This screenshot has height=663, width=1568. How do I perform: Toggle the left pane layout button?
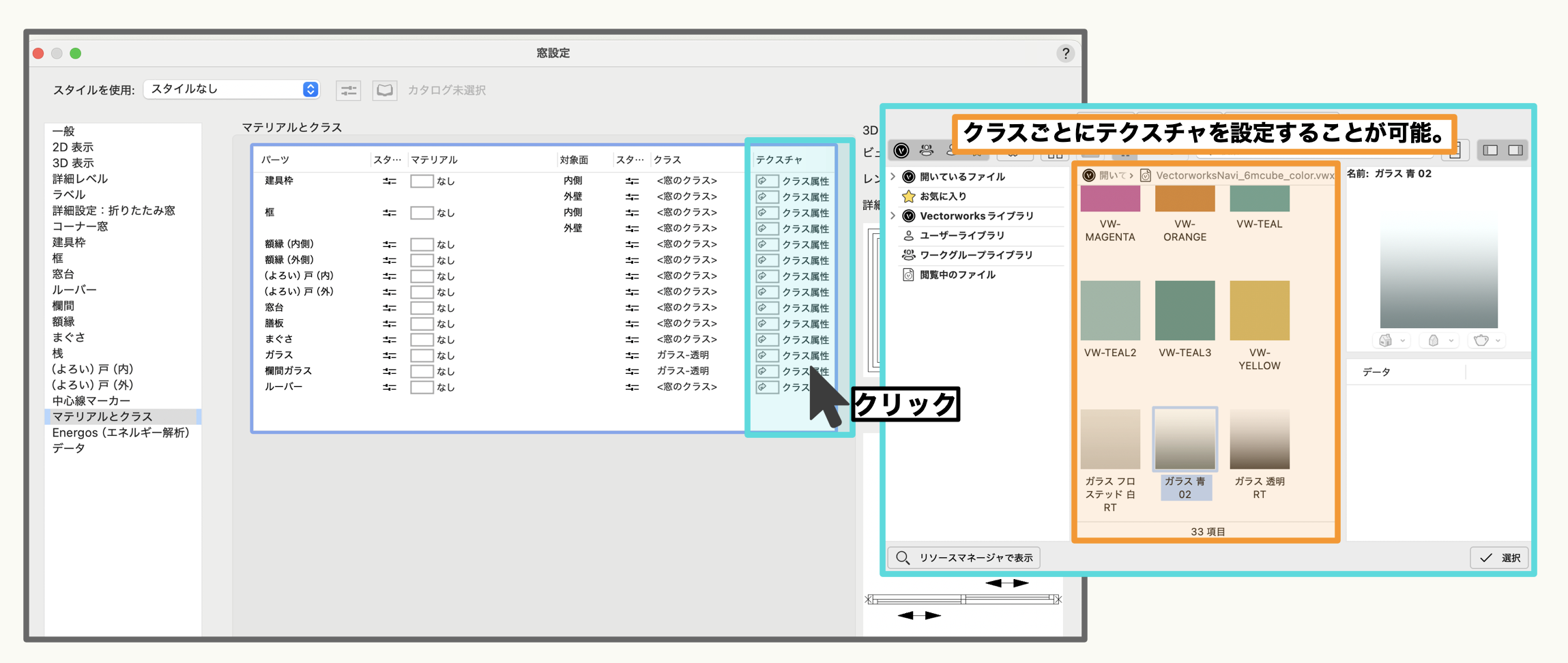[1490, 150]
